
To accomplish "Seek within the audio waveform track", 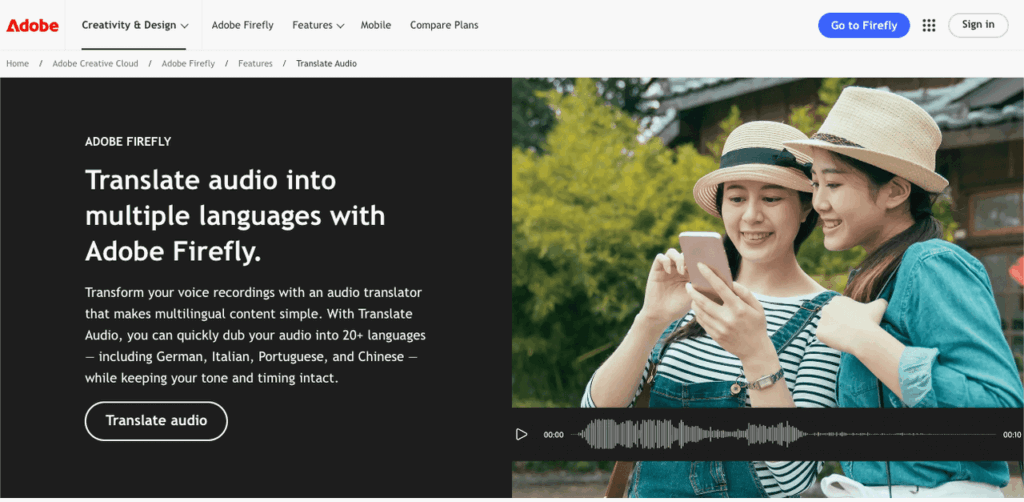I will [x=784, y=434].
